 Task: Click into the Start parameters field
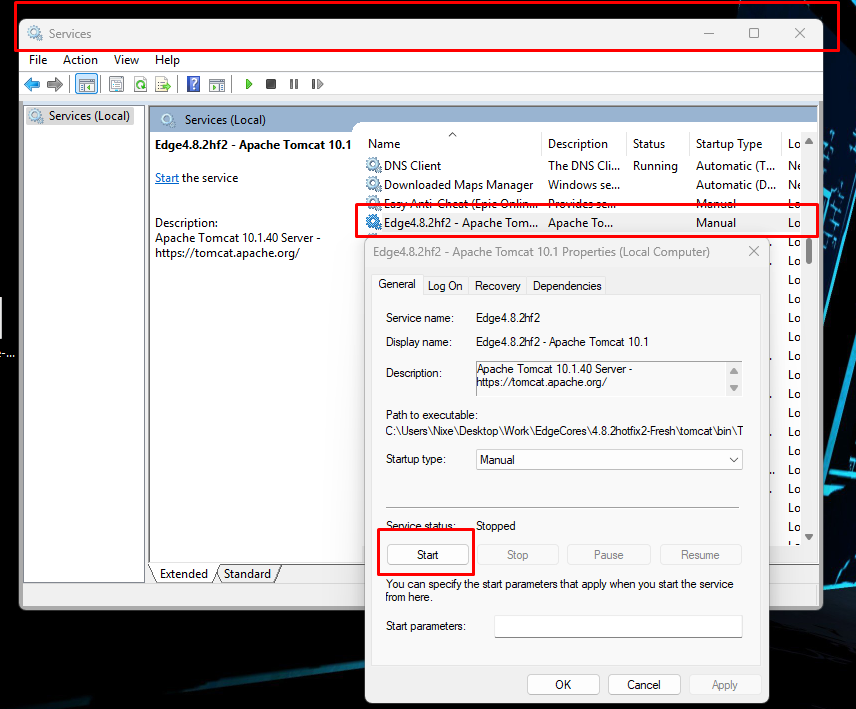[x=618, y=626]
